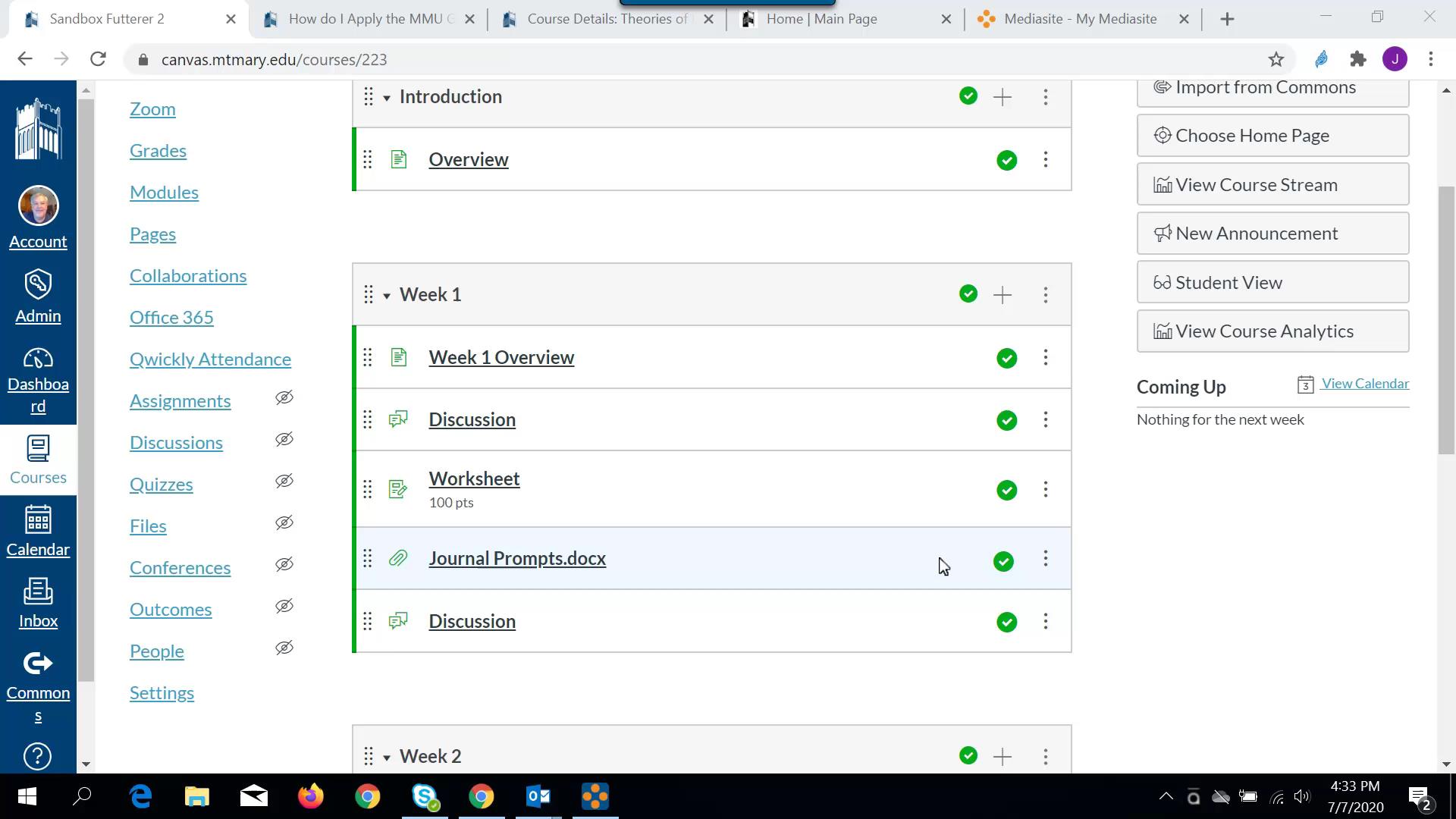Open the Help icon at sidebar bottom
Image resolution: width=1456 pixels, height=819 pixels.
38,756
